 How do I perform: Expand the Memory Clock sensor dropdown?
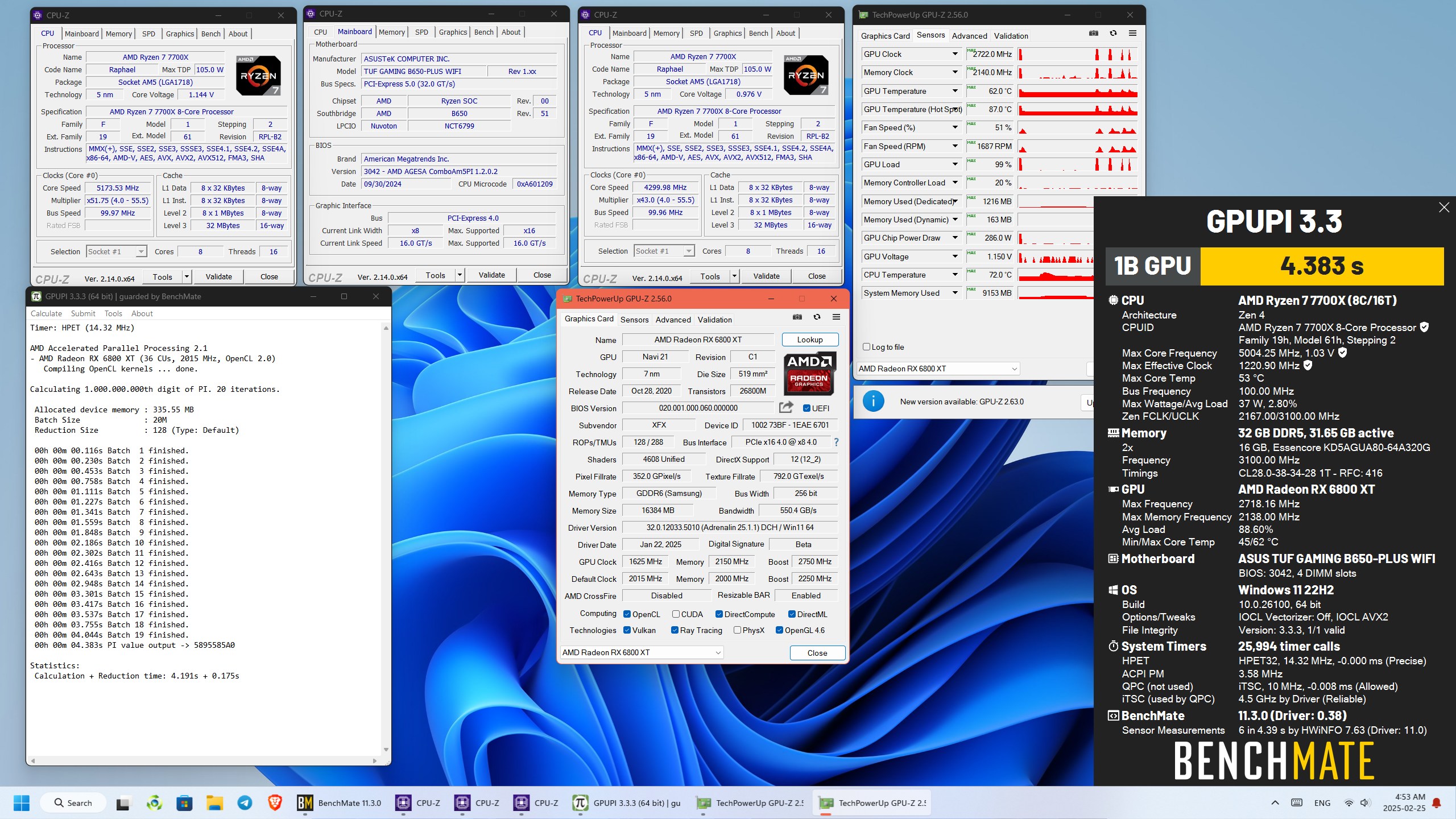point(955,72)
